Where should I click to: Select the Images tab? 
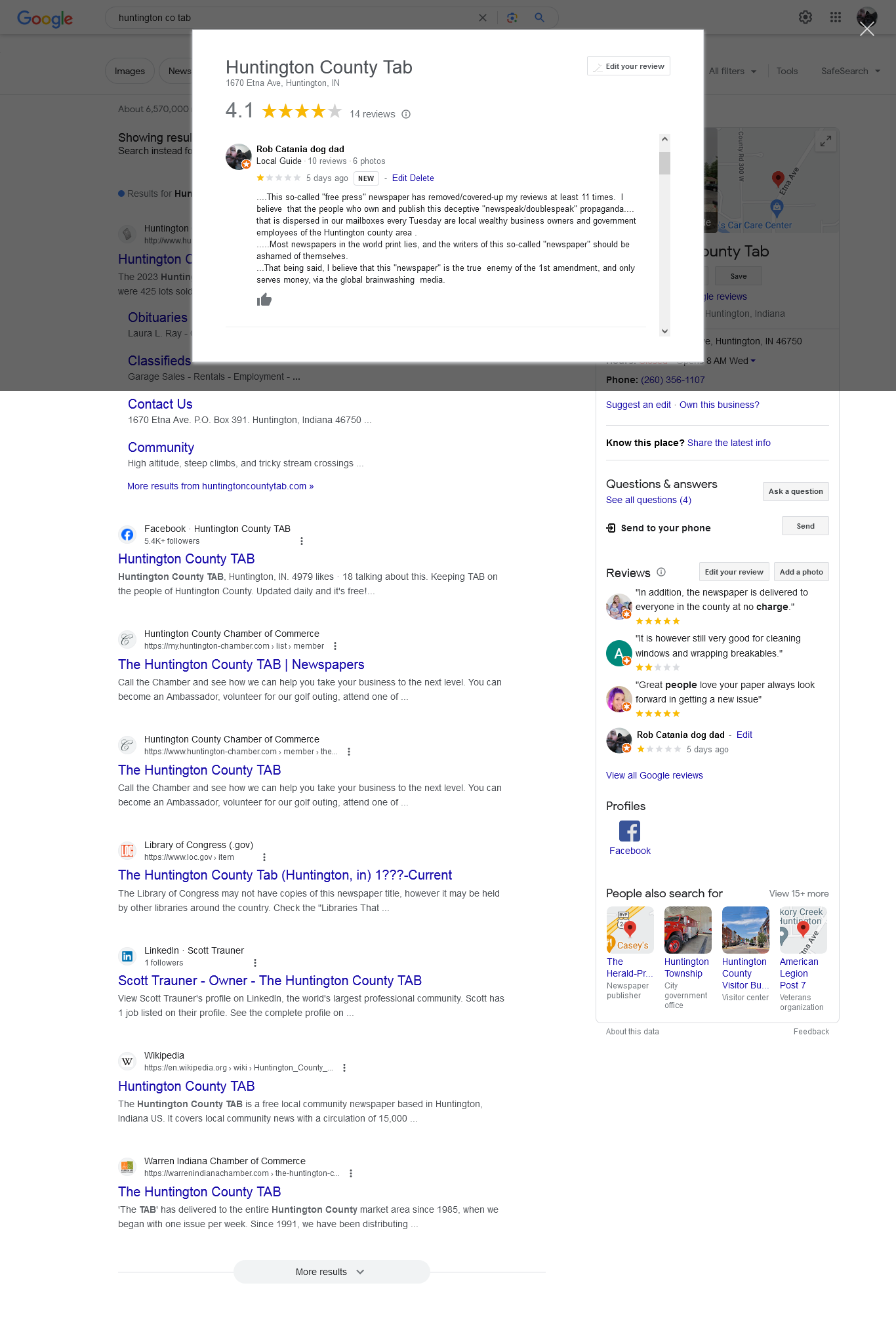tap(130, 71)
